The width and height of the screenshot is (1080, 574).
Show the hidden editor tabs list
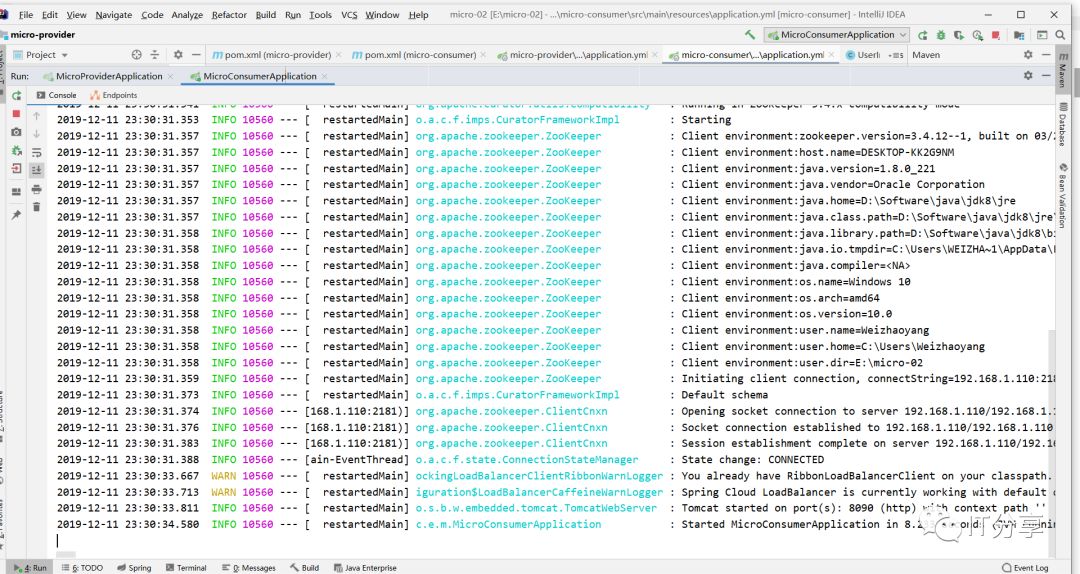(x=896, y=55)
